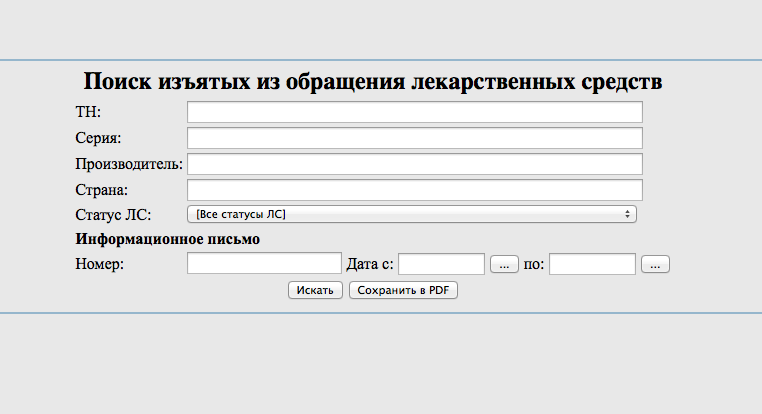Click the Серия: label text
Screen dimensions: 762x414
pos(98,138)
